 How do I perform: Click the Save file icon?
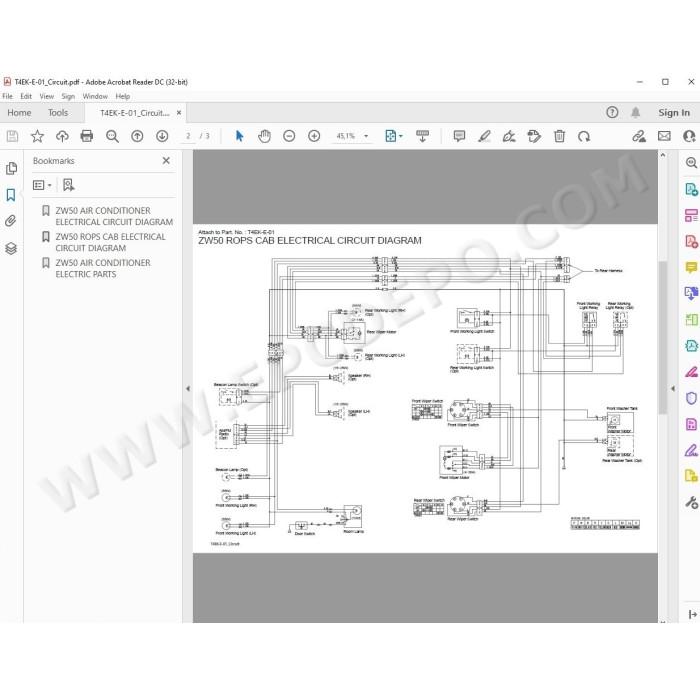click(12, 136)
